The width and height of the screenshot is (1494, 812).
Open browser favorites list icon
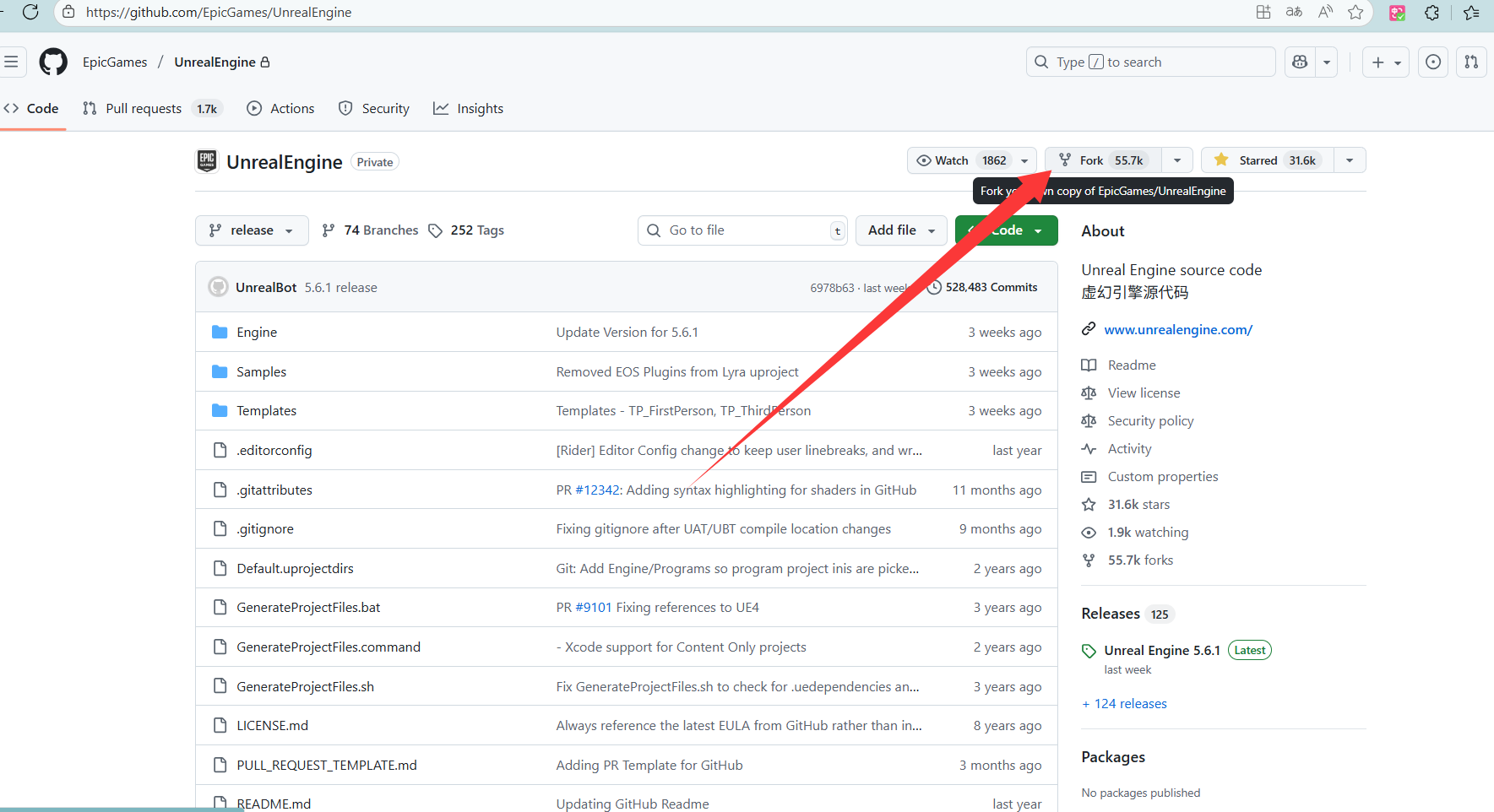pyautogui.click(x=1471, y=12)
